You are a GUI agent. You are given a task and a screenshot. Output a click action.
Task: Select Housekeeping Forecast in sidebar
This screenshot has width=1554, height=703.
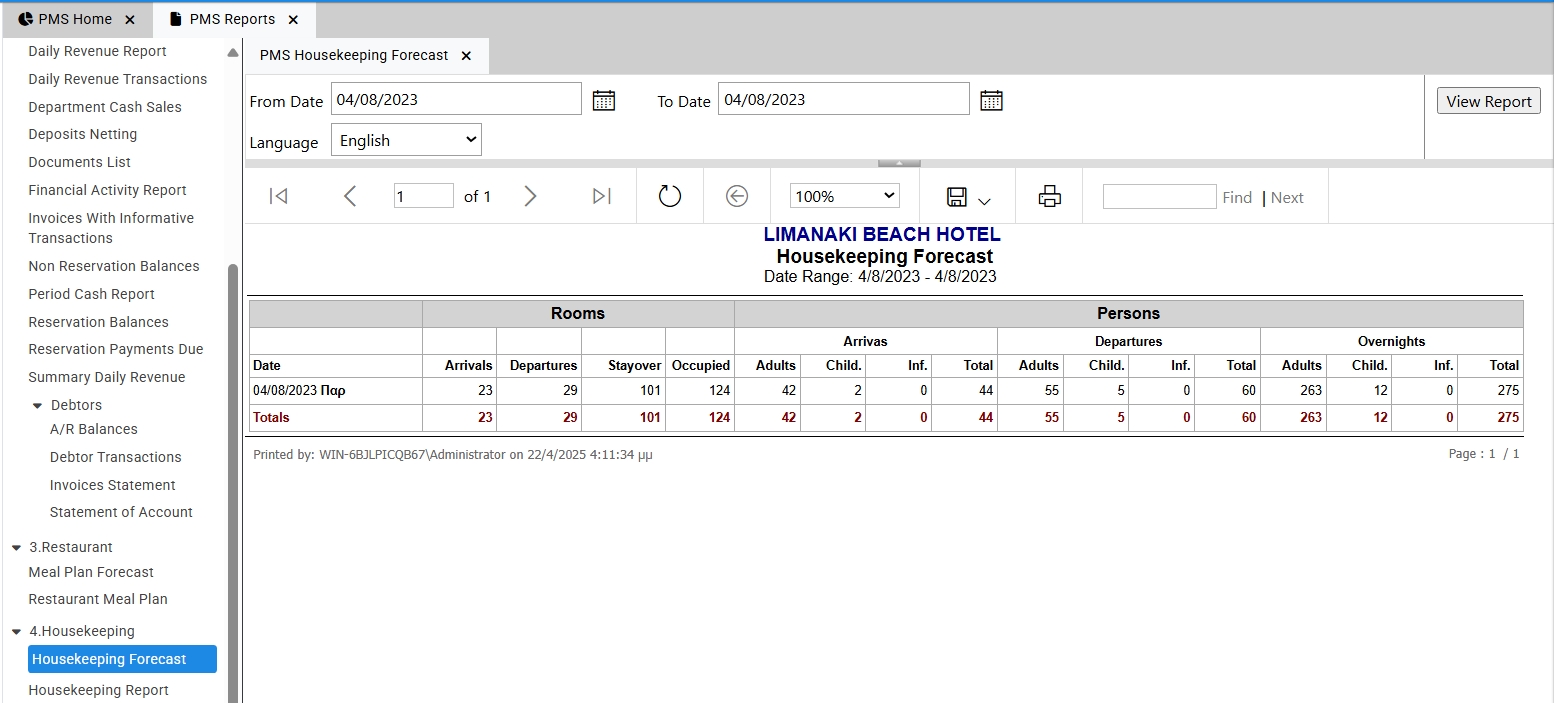point(122,659)
